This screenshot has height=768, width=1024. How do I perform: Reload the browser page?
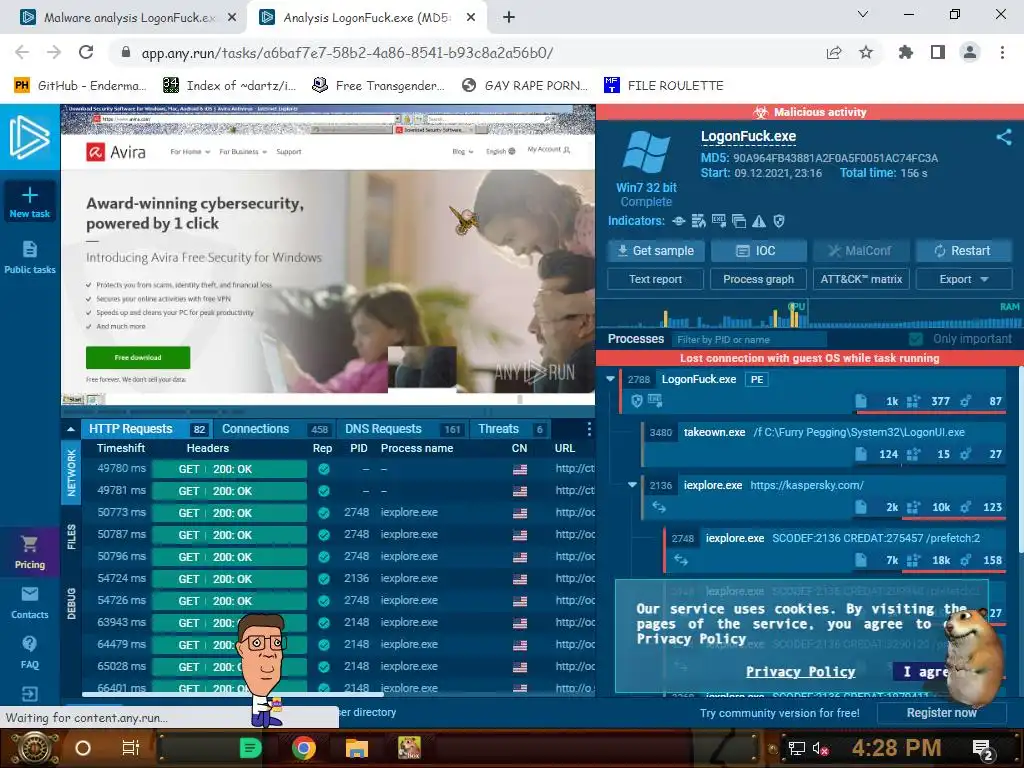(x=86, y=52)
